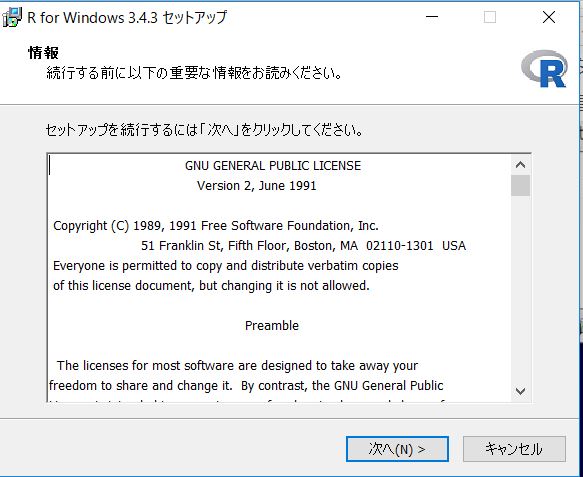Click the 'R for Windows 3.4.3 セットアップ' title
Viewport: 583px width, 477px height.
(x=127, y=17)
